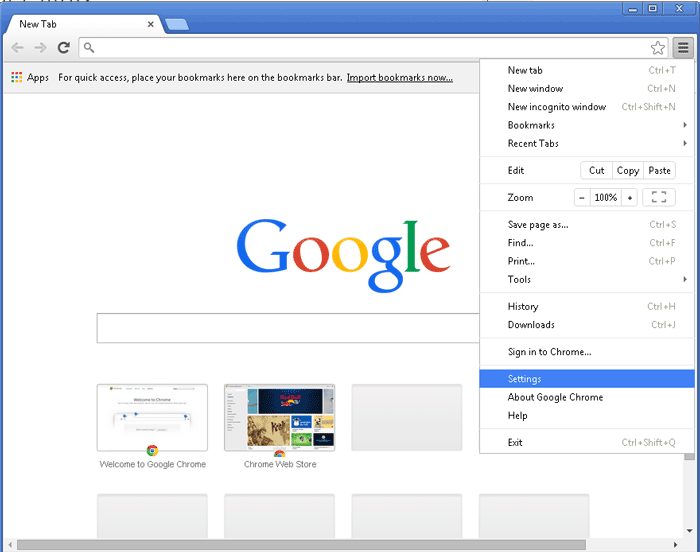Click the Google logo
The width and height of the screenshot is (700, 552).
click(343, 256)
